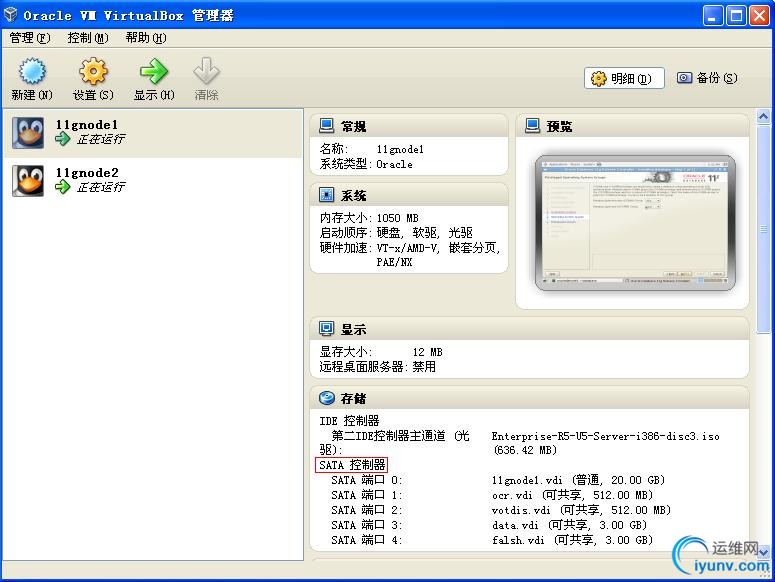Click the IDE 控制器 label
The width and height of the screenshot is (775, 582).
coord(349,421)
